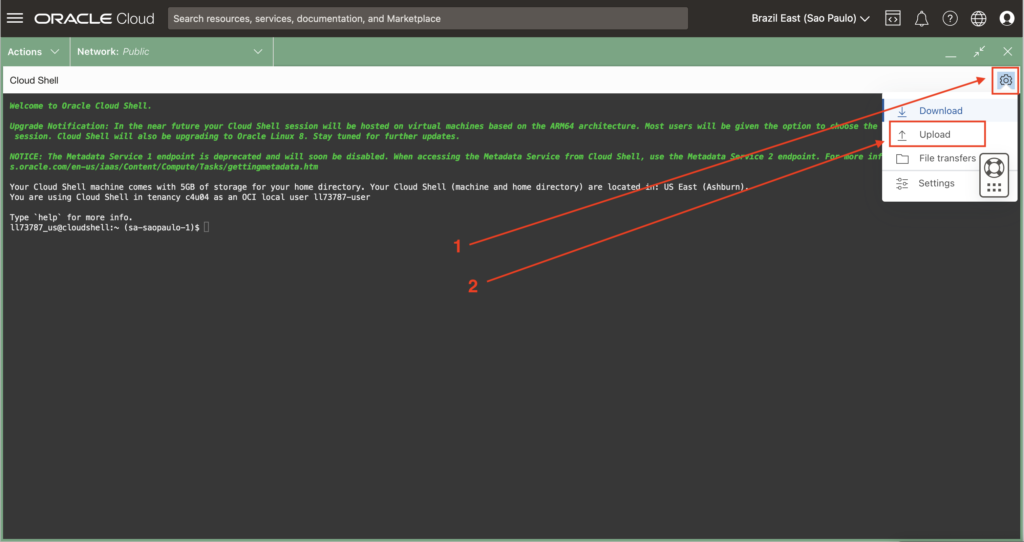This screenshot has width=1024, height=542.
Task: Open Settings from the gear menu
Action: (936, 183)
